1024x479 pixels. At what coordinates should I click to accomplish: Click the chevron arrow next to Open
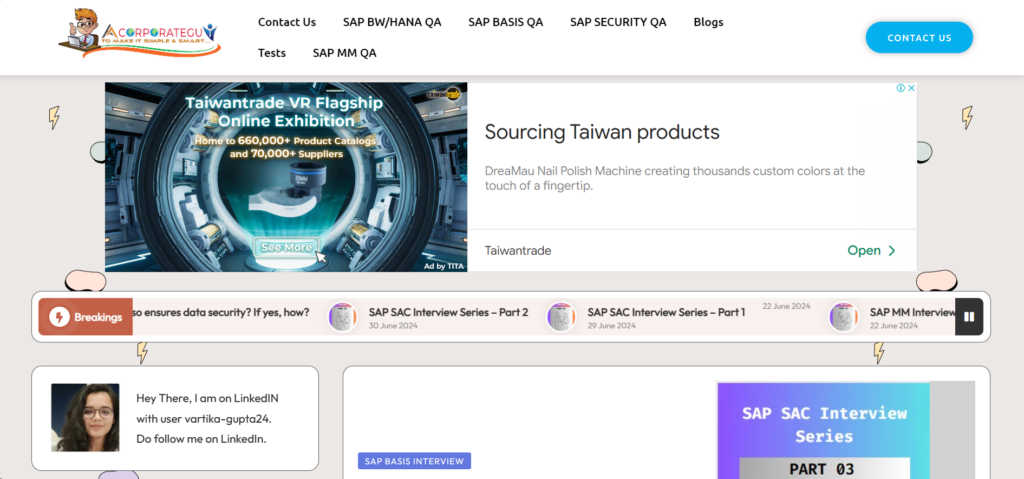click(x=892, y=250)
